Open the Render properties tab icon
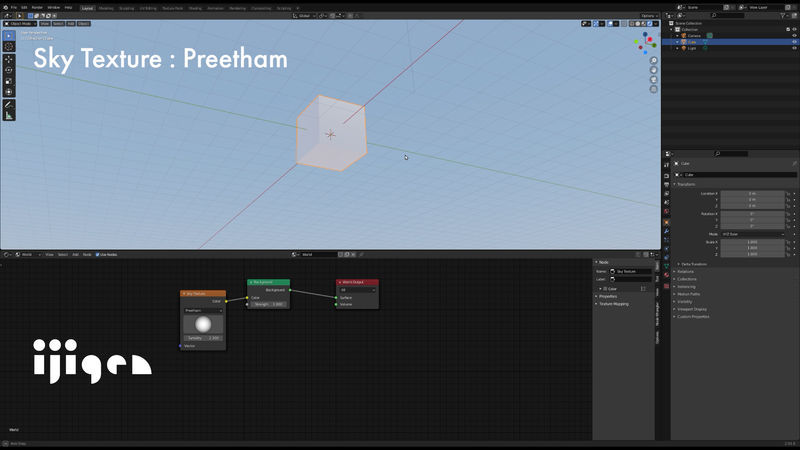Screen dimensions: 800x450 [x=666, y=176]
